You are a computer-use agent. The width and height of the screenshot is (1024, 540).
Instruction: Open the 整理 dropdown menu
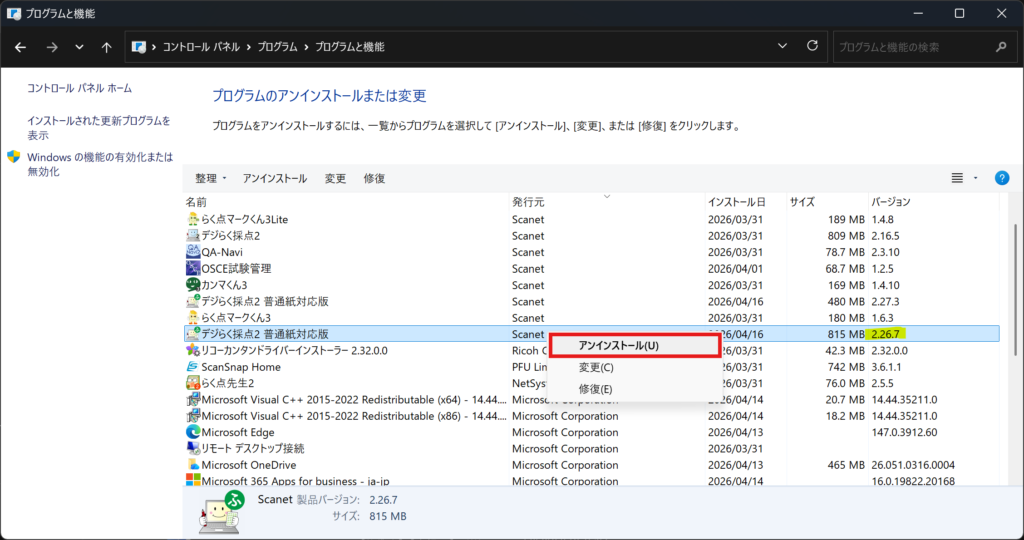coord(211,178)
